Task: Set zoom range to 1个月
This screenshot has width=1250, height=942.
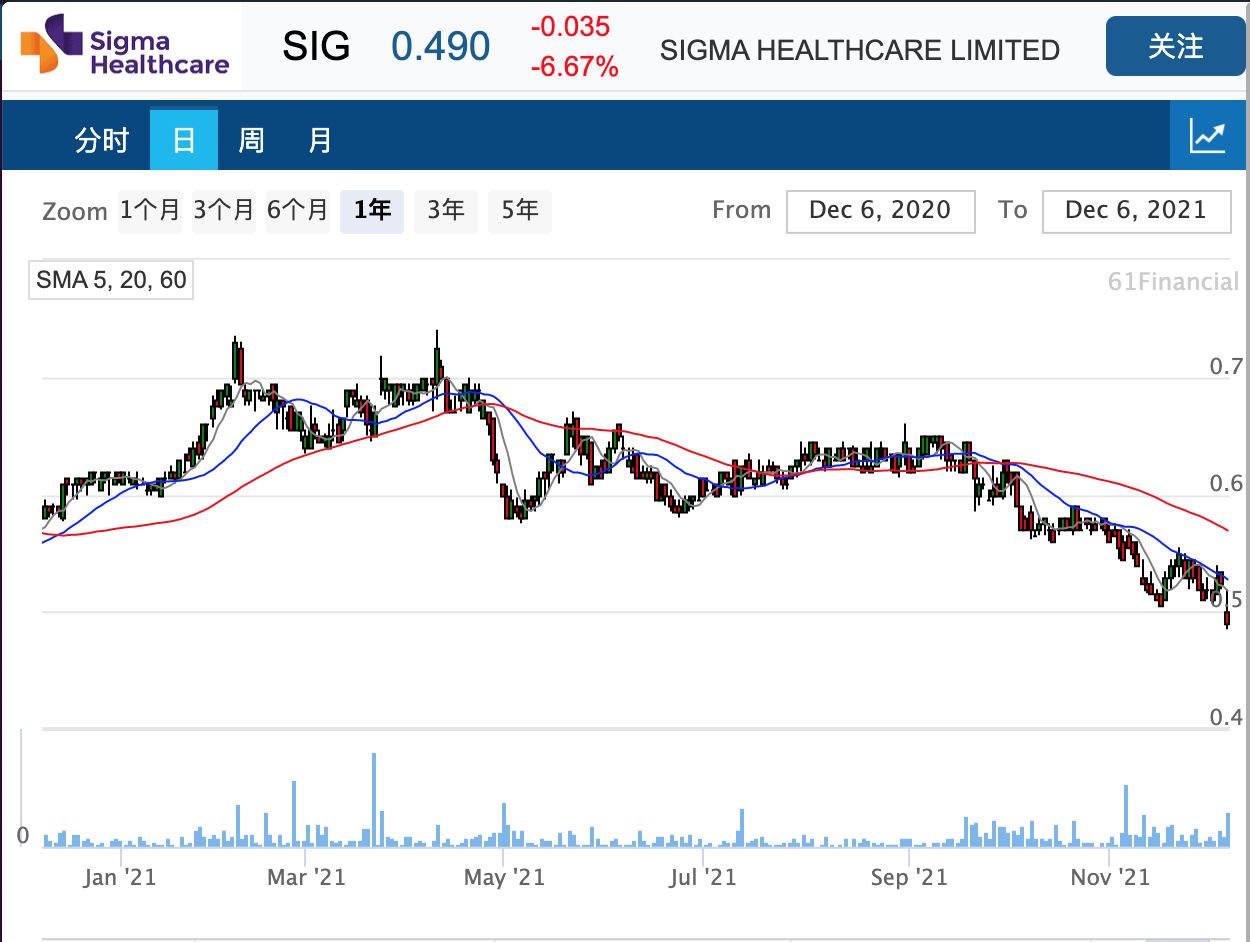Action: (150, 211)
